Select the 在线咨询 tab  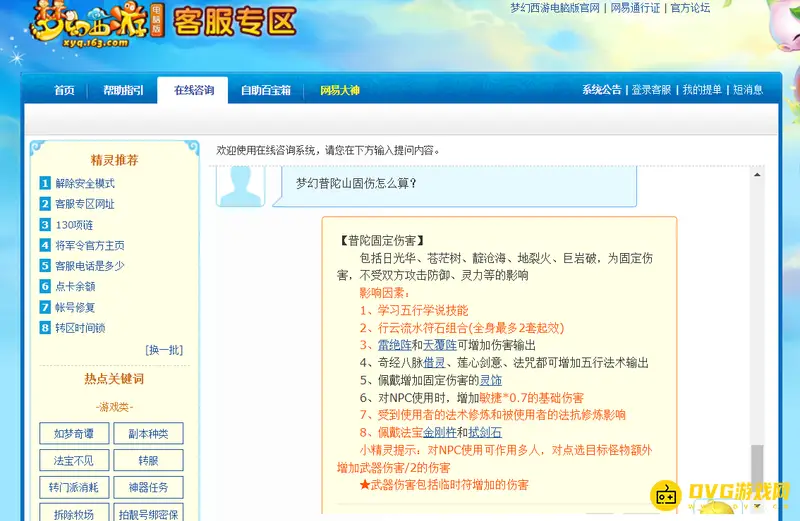point(193,90)
